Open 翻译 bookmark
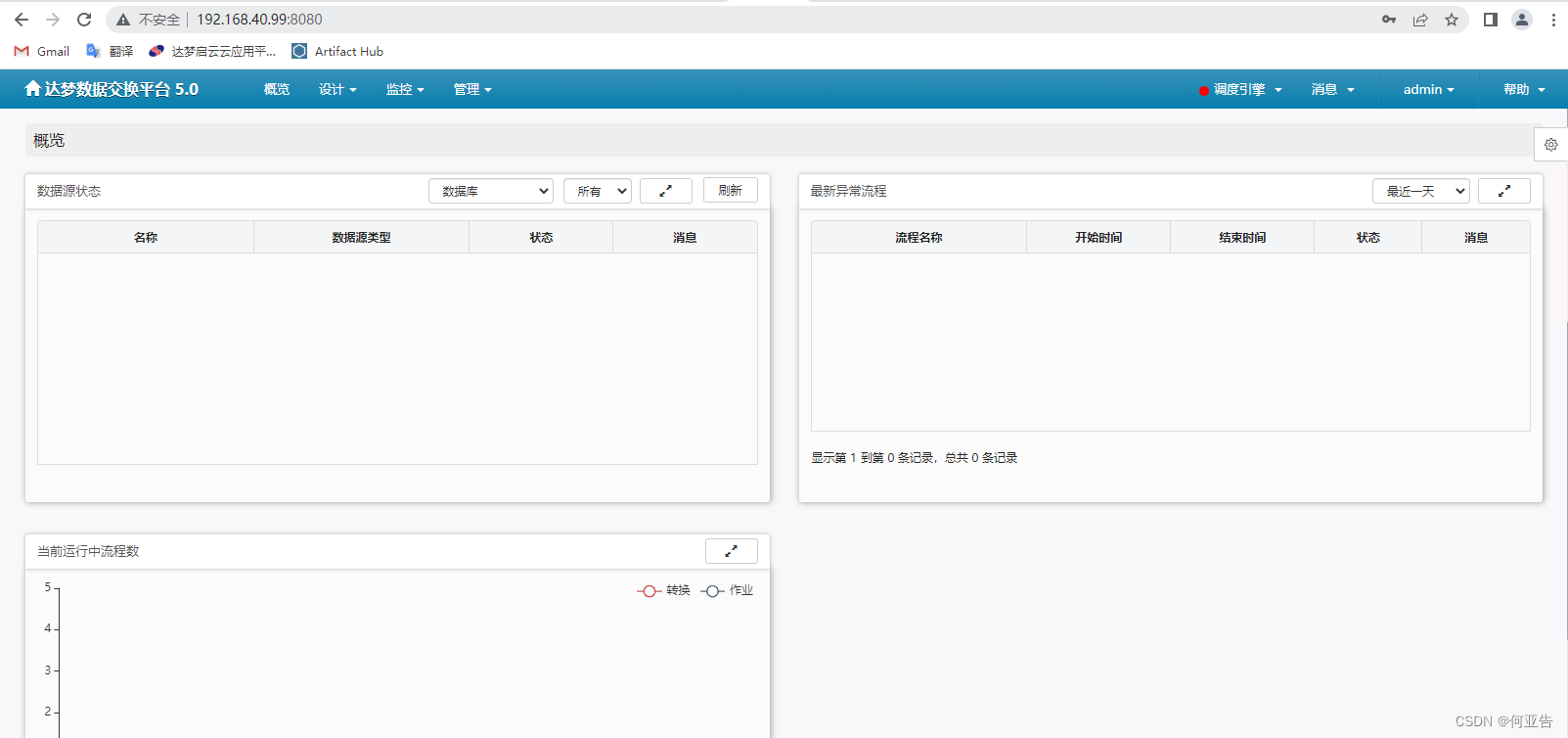 point(110,51)
